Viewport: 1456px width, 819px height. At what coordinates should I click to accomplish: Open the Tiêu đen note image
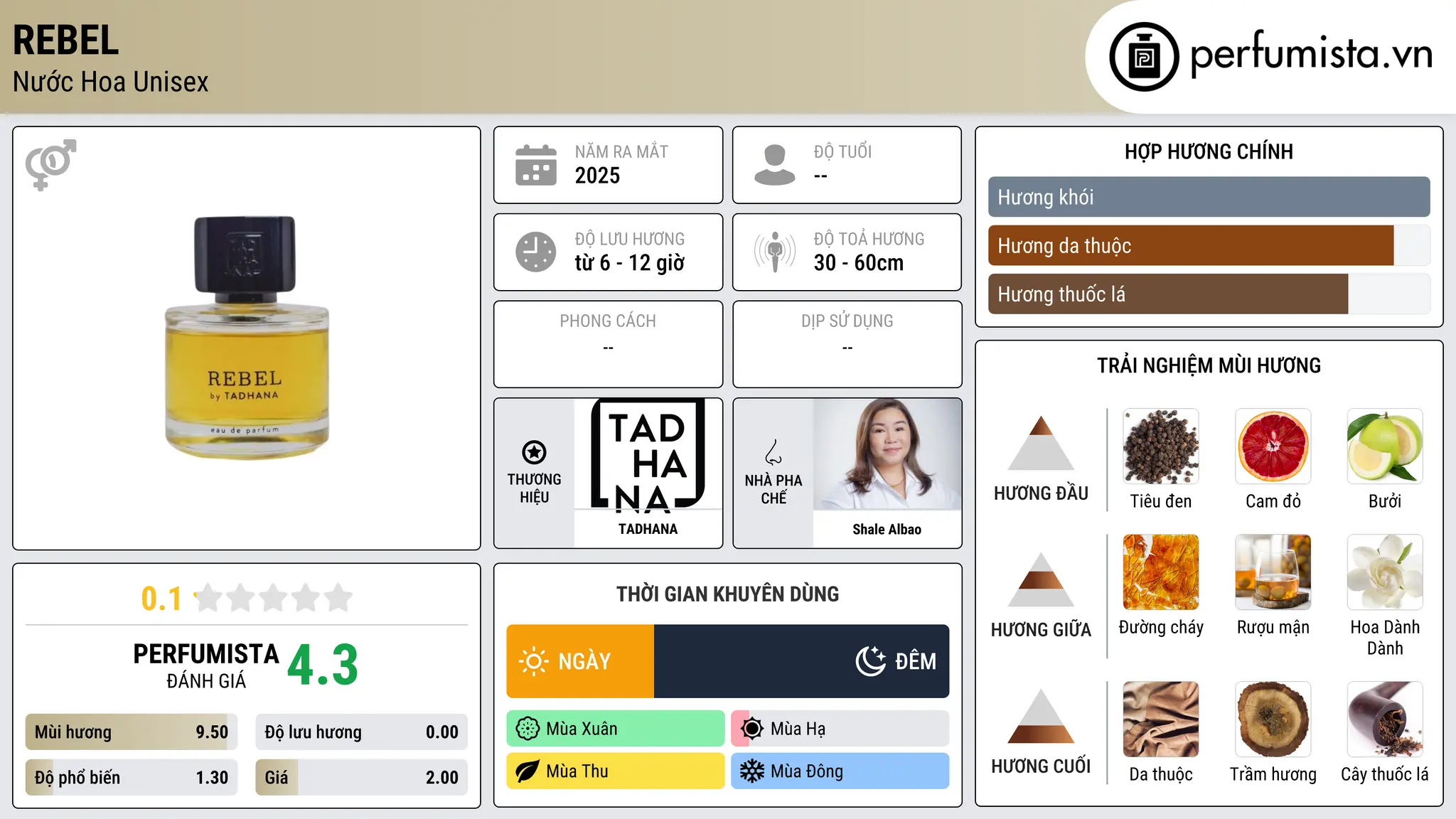pyautogui.click(x=1161, y=446)
